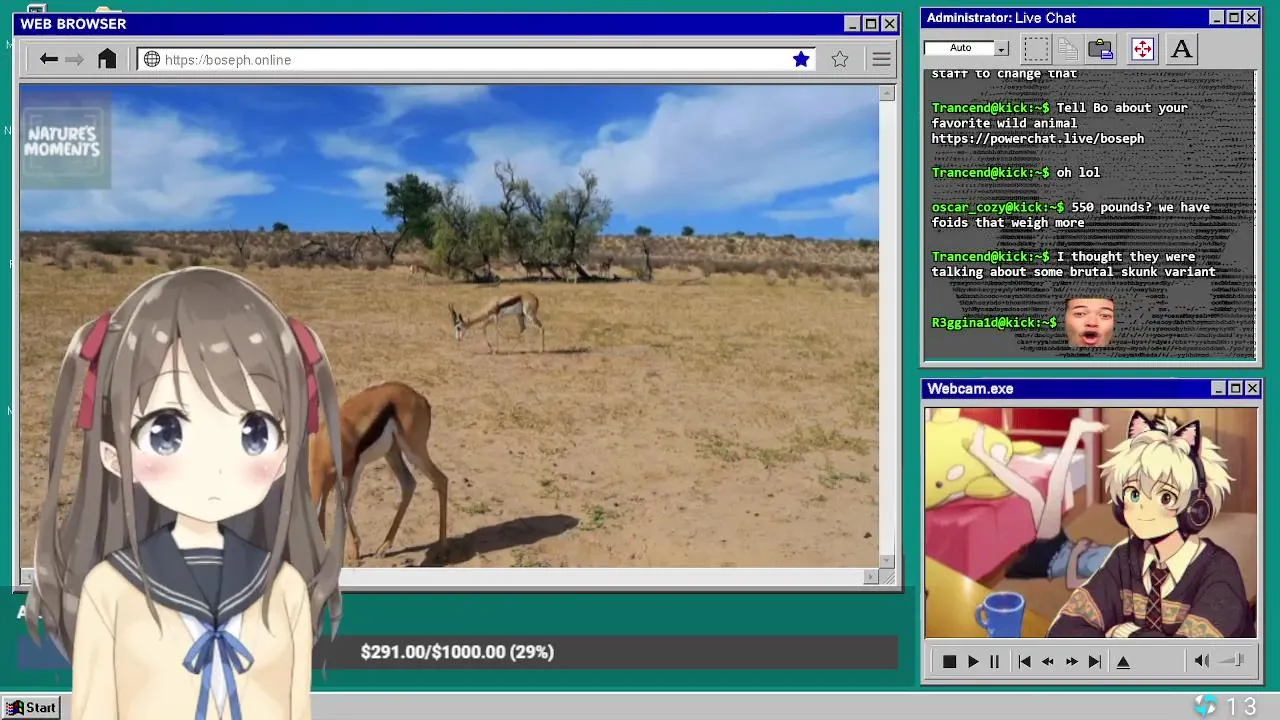Viewport: 1280px width, 720px height.
Task: Click the "brutal skunk variant" chat message
Action: pos(1073,264)
